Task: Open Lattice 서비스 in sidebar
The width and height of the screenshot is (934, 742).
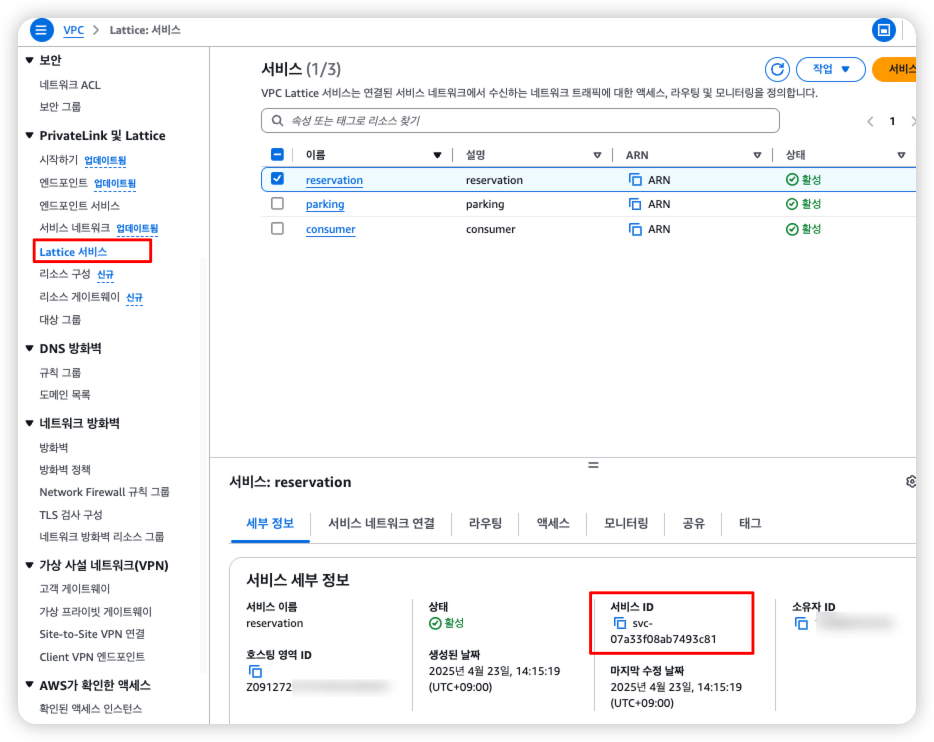Action: tap(73, 252)
